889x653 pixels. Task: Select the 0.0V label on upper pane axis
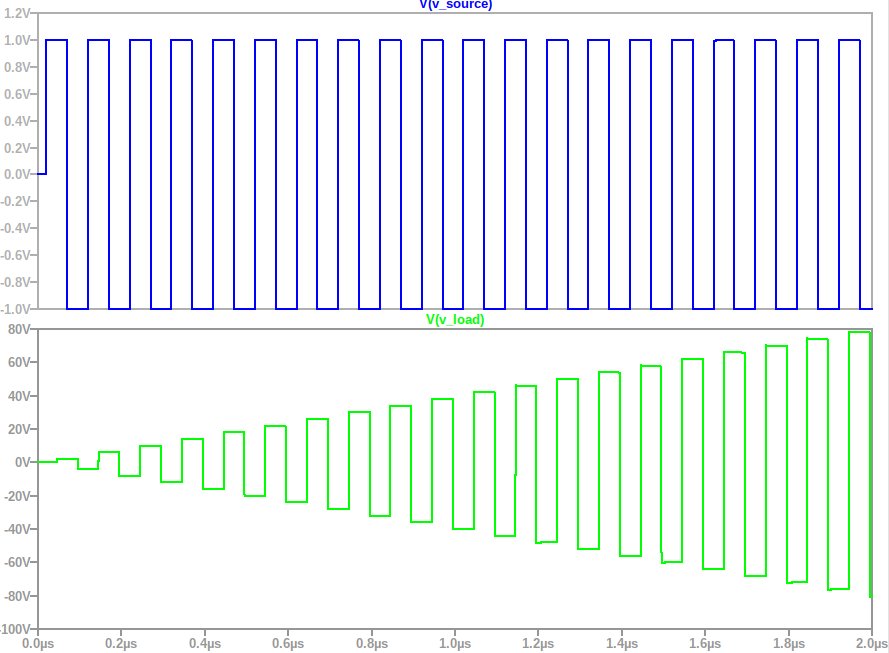[17, 175]
